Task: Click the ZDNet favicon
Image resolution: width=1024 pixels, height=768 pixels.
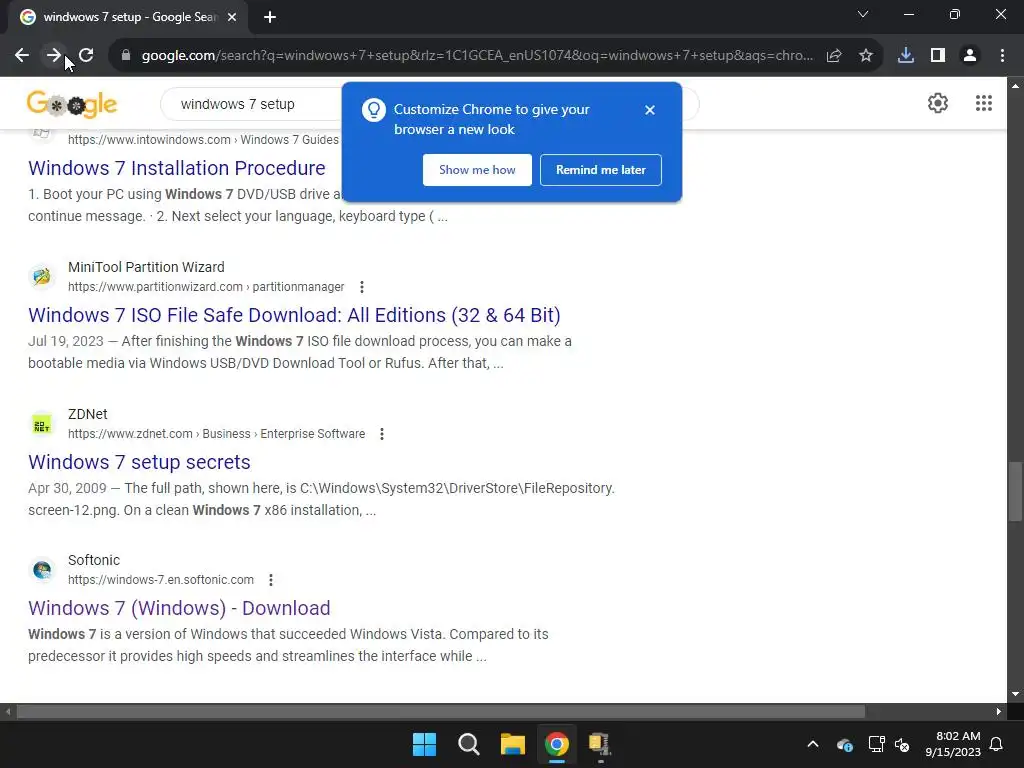Action: click(x=42, y=424)
